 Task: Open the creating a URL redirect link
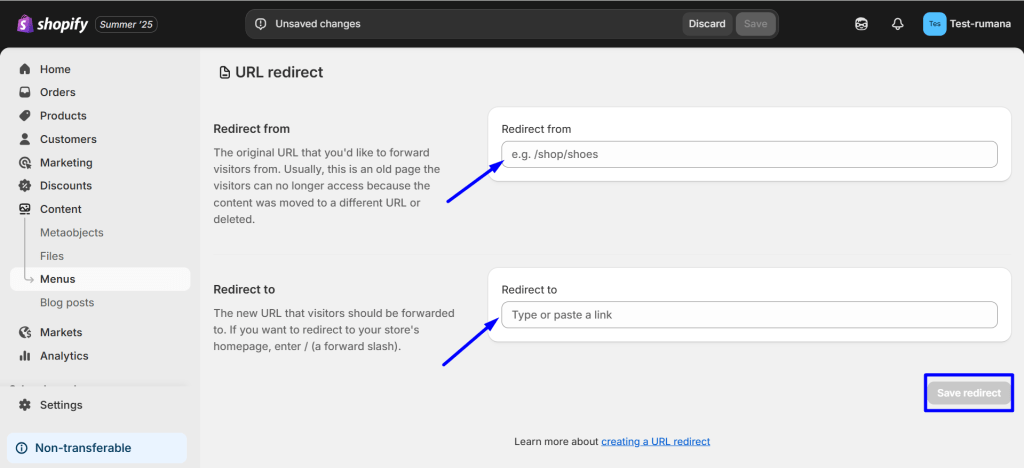(656, 441)
